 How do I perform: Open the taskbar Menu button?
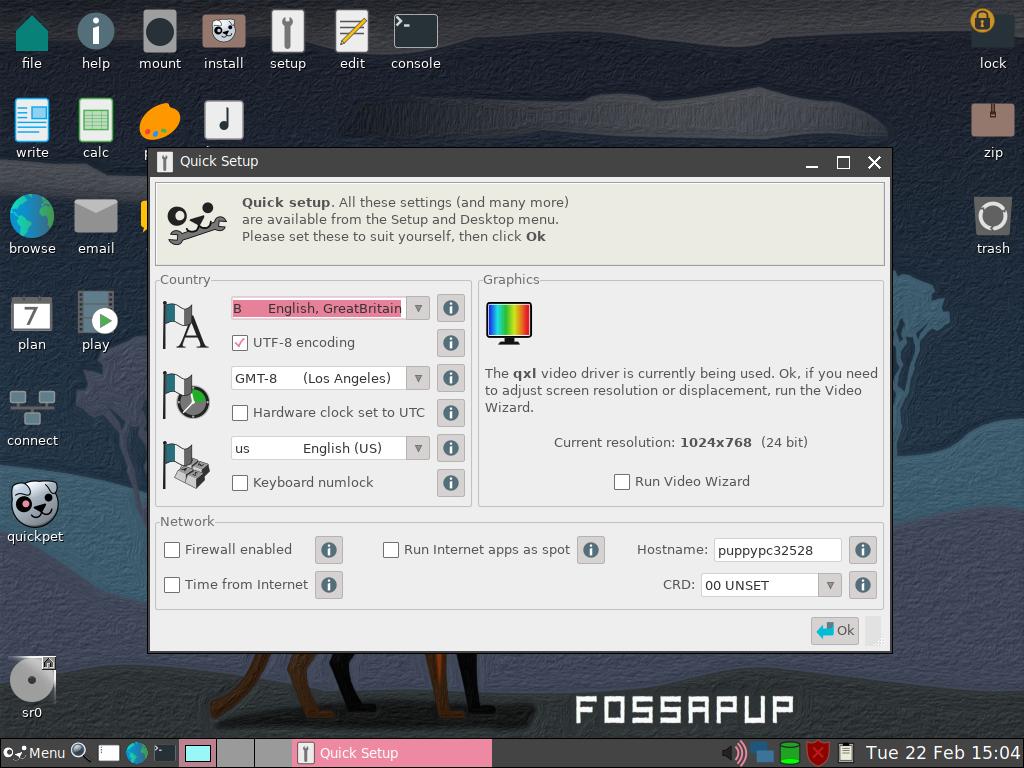point(34,753)
